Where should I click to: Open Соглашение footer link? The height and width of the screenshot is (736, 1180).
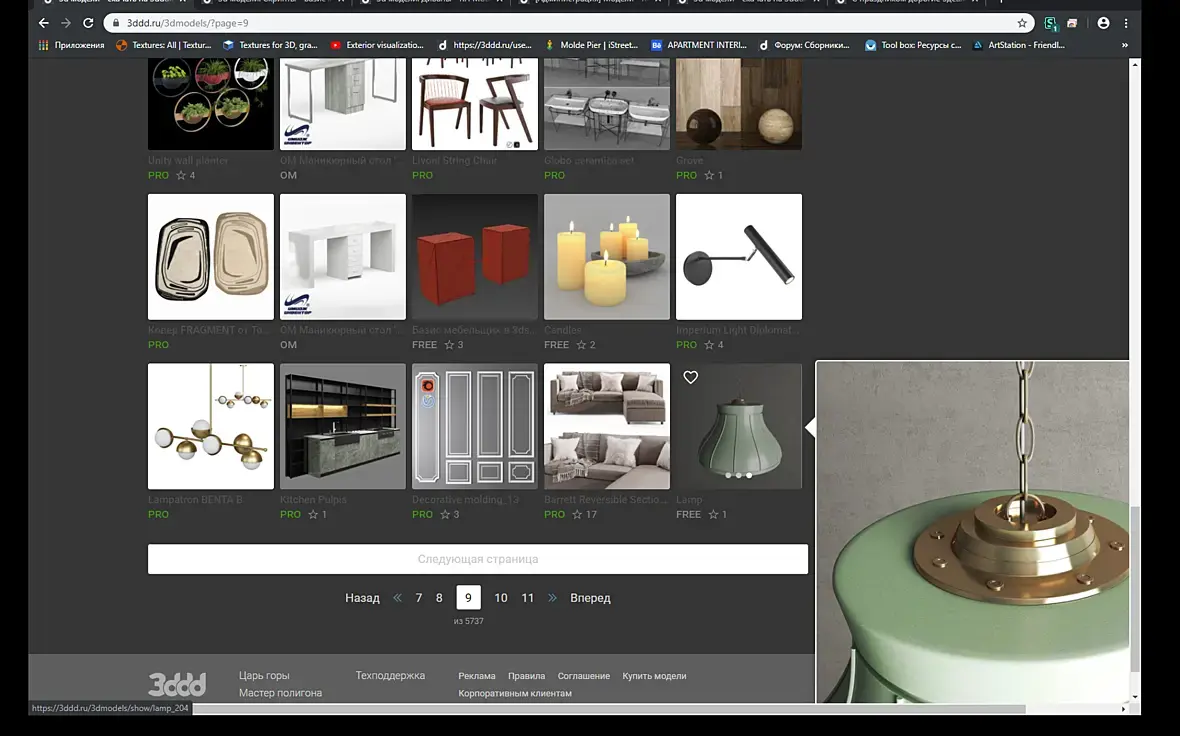pos(583,676)
